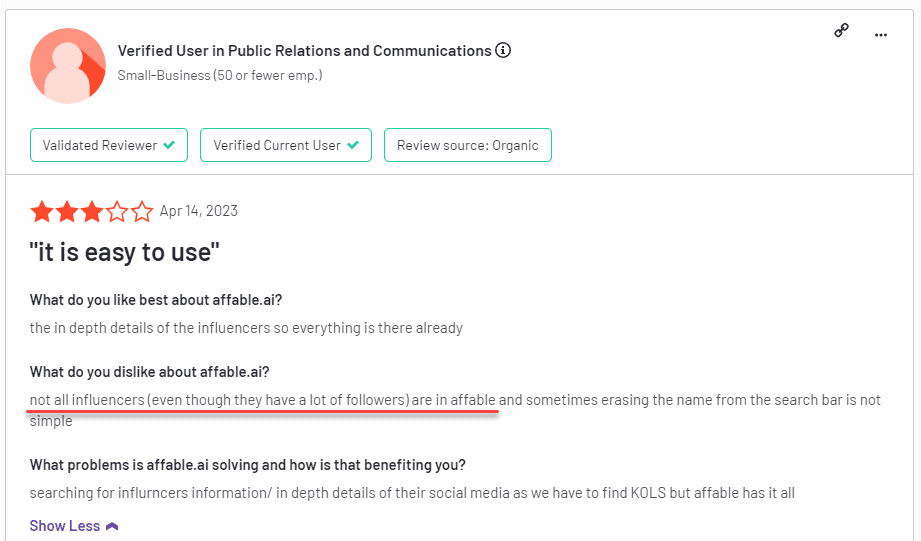Image resolution: width=921 pixels, height=541 pixels.
Task: Click the checkmark in Verified Current User
Action: point(353,145)
